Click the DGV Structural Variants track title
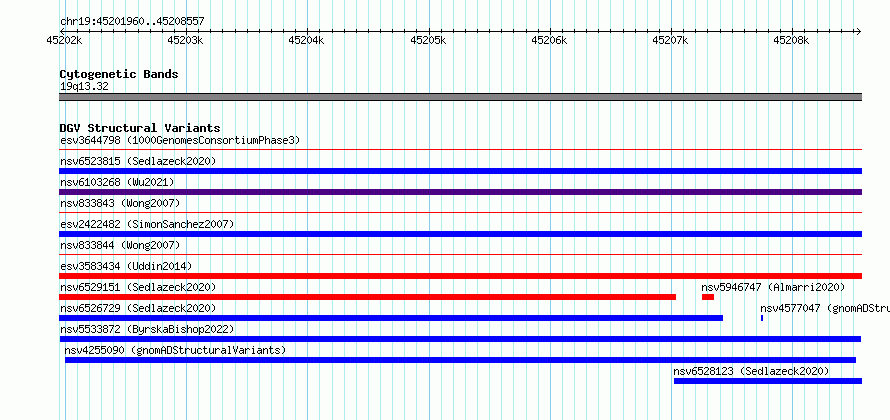This screenshot has height=420, width=890. click(x=140, y=128)
